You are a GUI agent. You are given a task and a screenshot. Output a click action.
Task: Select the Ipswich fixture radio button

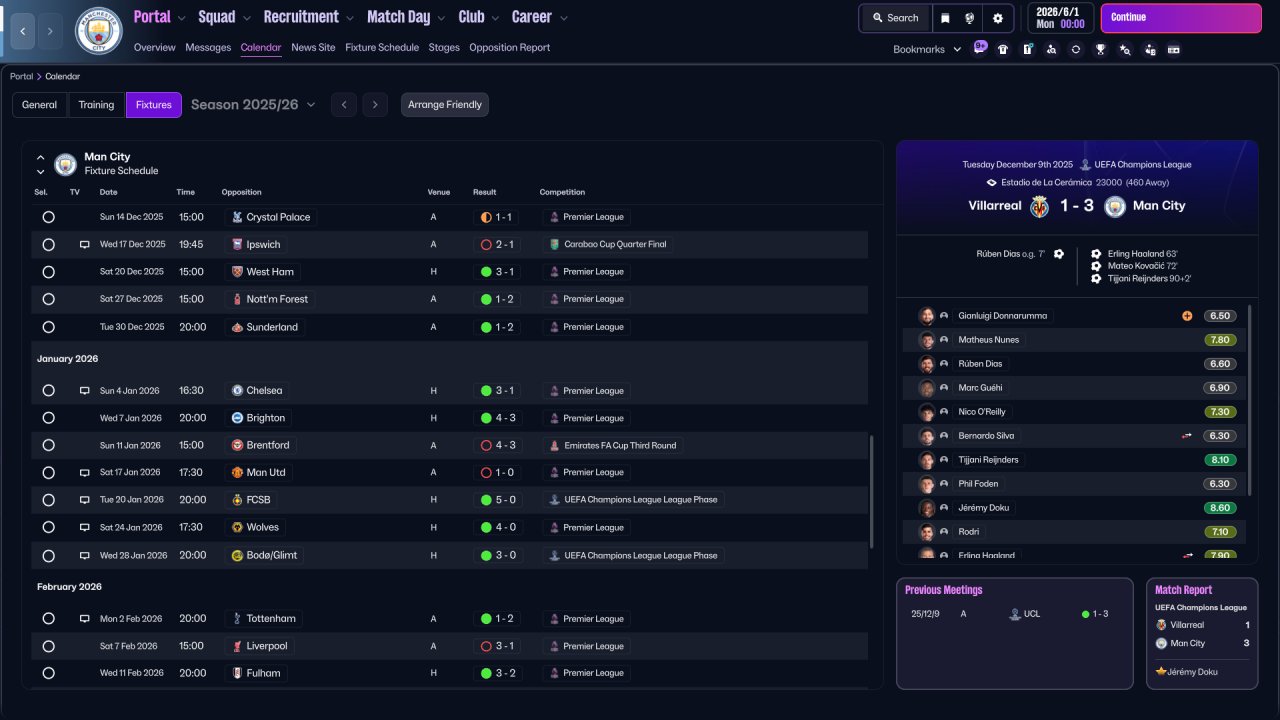48,244
